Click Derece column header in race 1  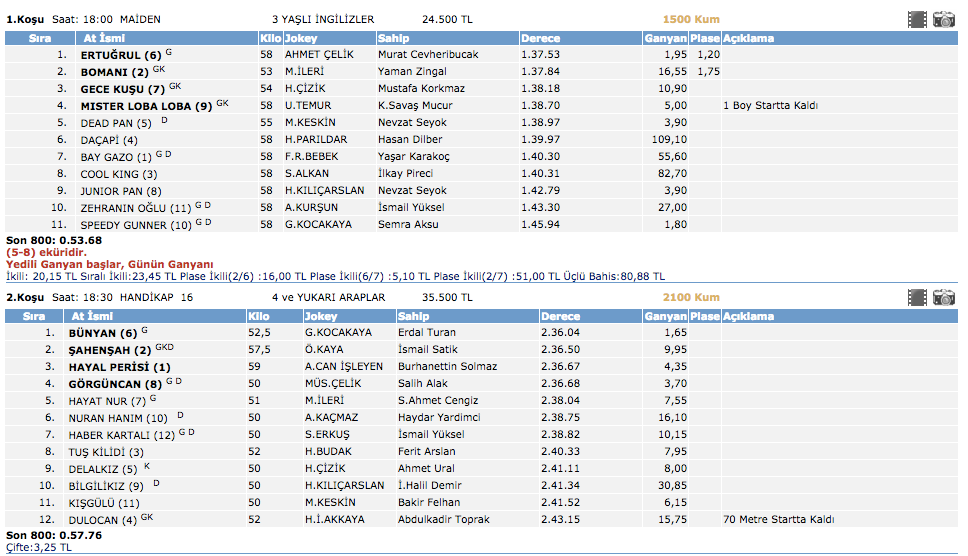pos(541,38)
